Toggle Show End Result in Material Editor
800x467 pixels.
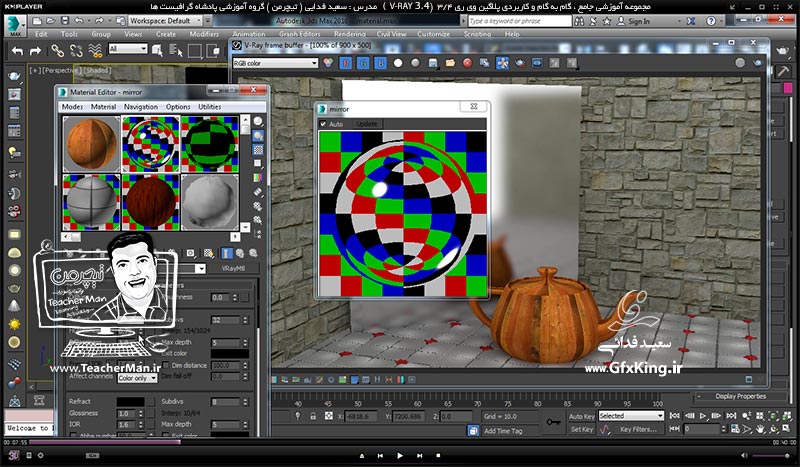tap(227, 253)
